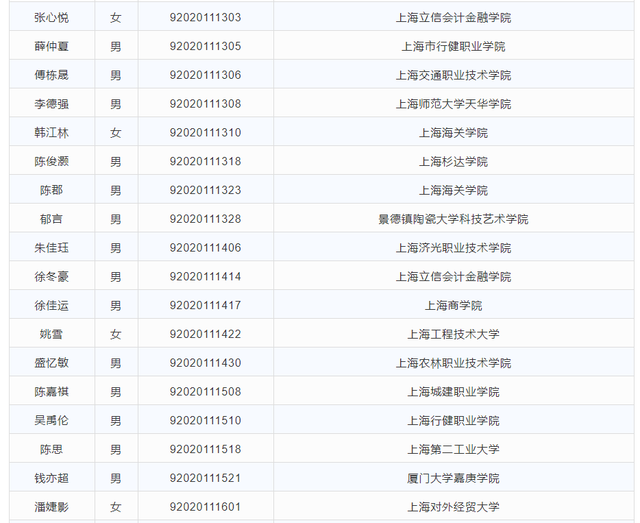Click the ID number 92020111310
This screenshot has height=523, width=640.
coord(205,133)
